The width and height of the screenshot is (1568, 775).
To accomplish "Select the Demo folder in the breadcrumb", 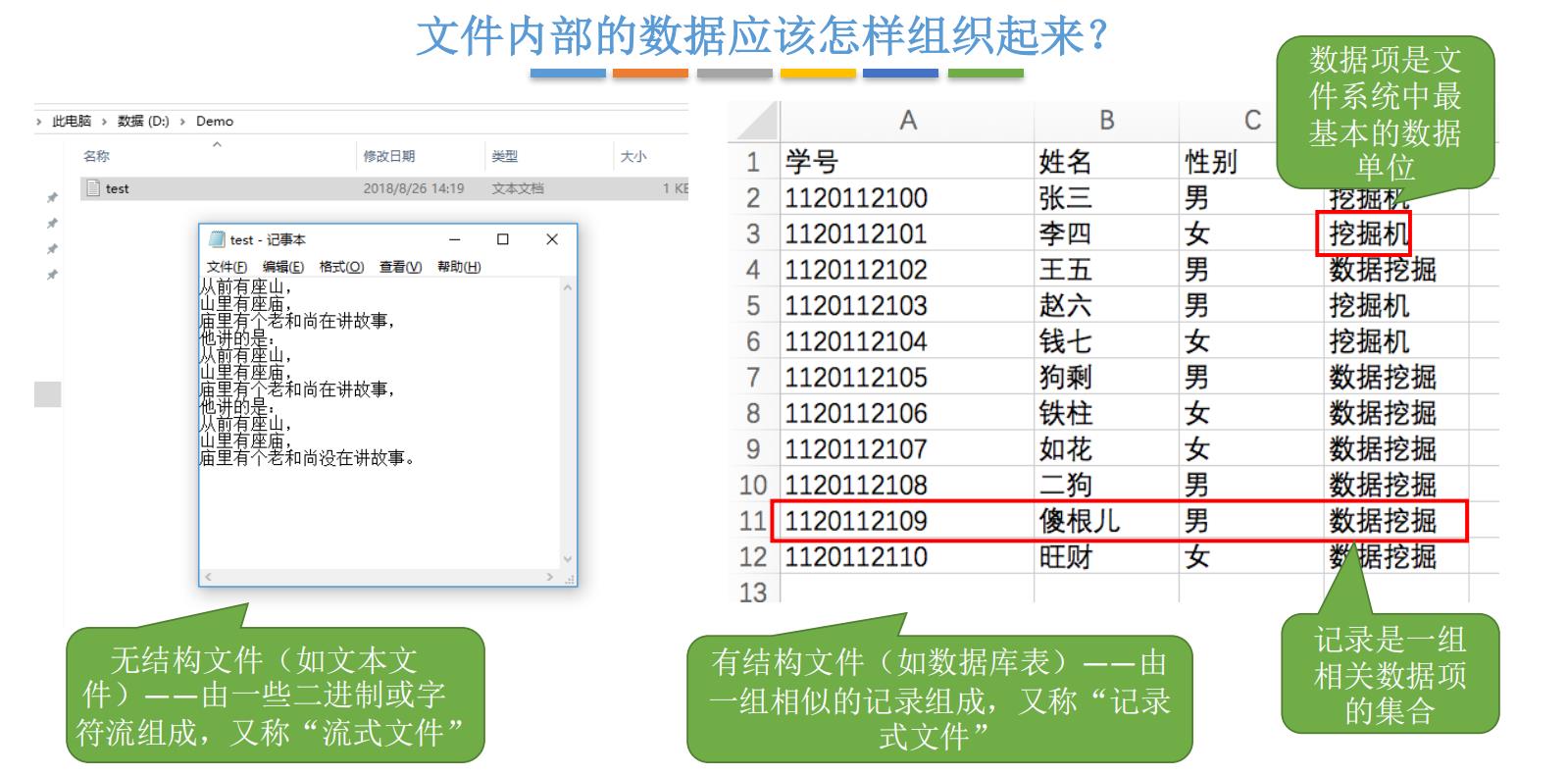I will coord(215,122).
